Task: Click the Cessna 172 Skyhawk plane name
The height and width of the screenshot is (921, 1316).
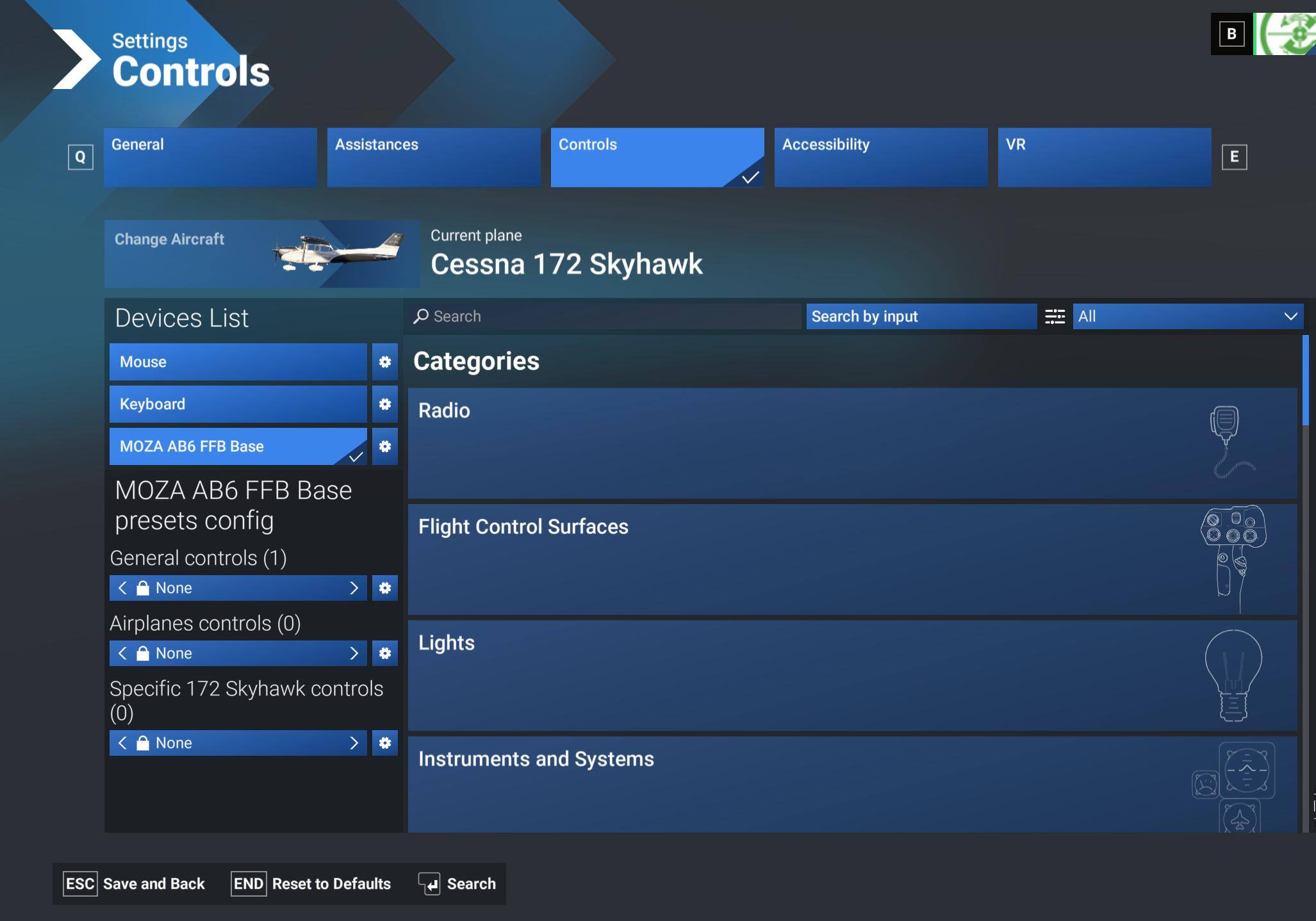Action: 566,264
